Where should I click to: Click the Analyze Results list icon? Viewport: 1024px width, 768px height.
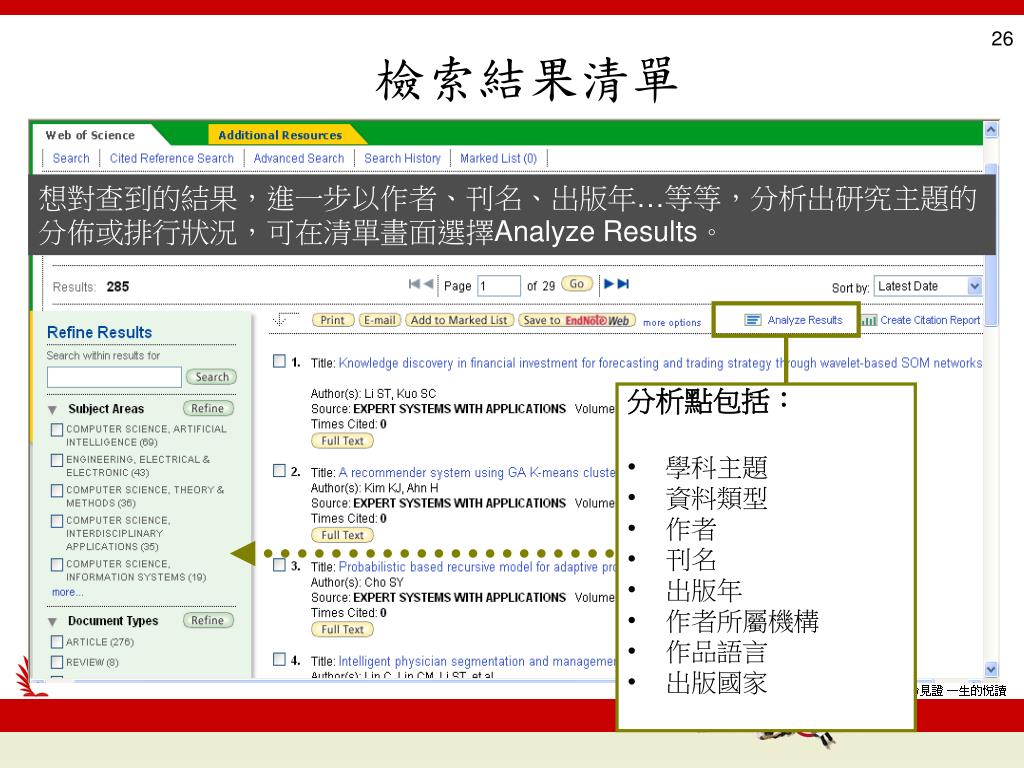pos(752,320)
